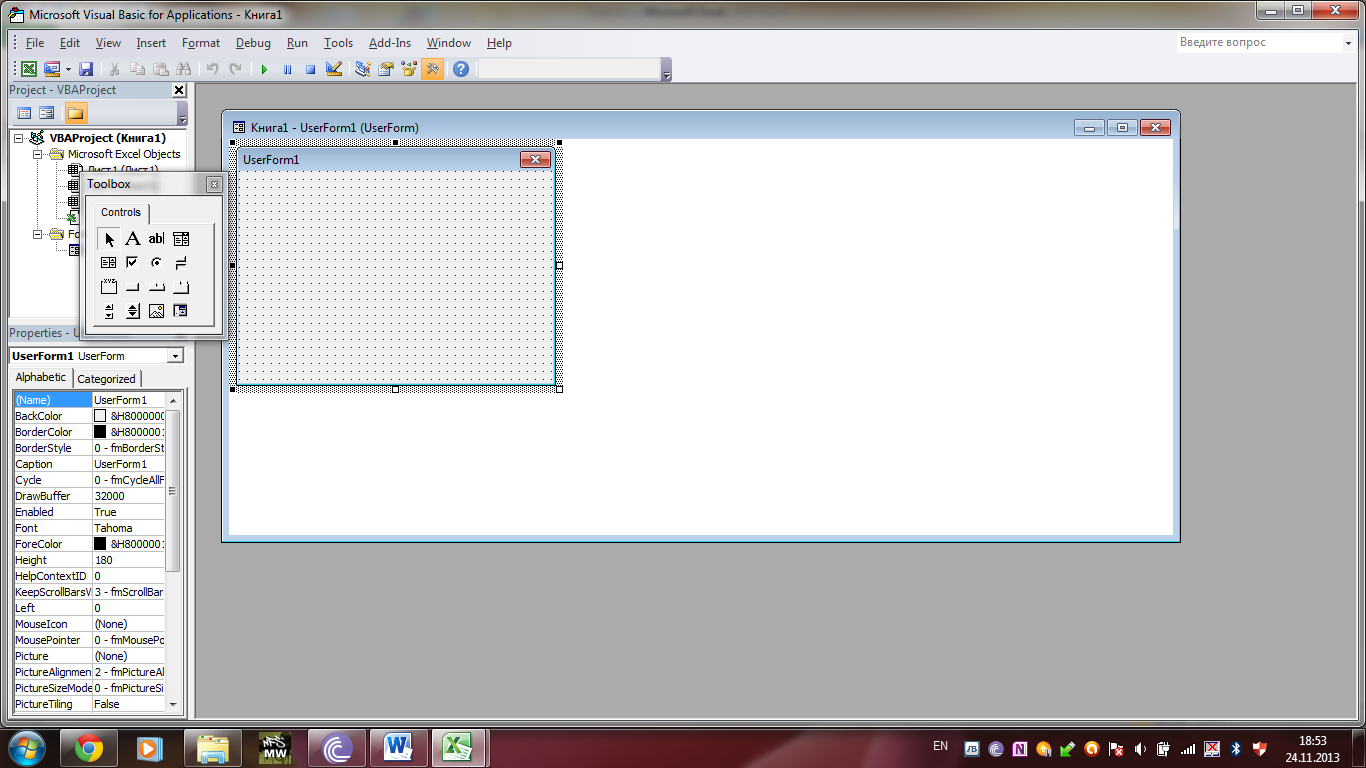This screenshot has width=1366, height=768.
Task: Open Microsoft Word from the taskbar
Action: point(398,748)
